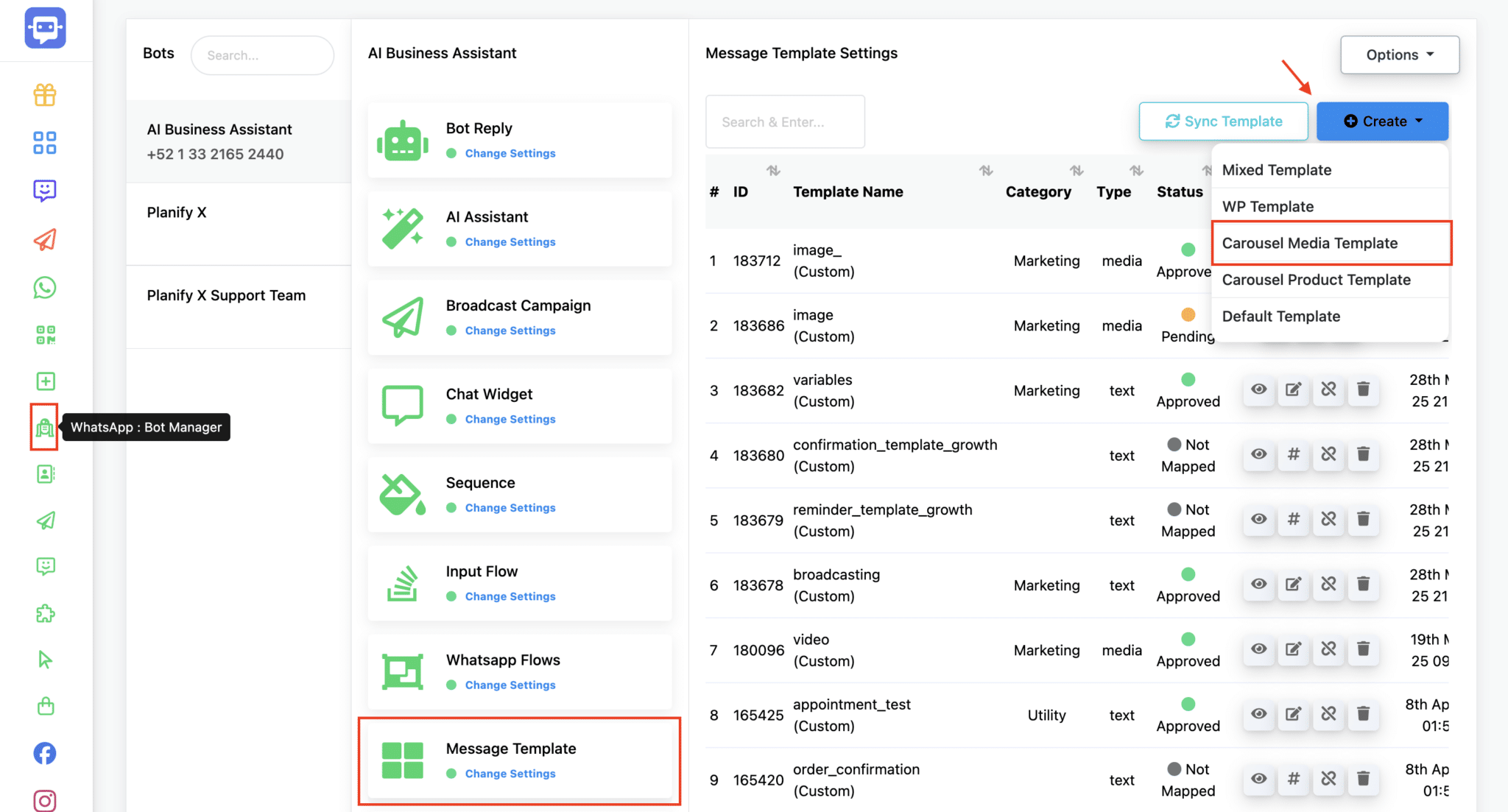The height and width of the screenshot is (812, 1508).
Task: Sort table by Template Name column arrows
Action: coord(986,171)
